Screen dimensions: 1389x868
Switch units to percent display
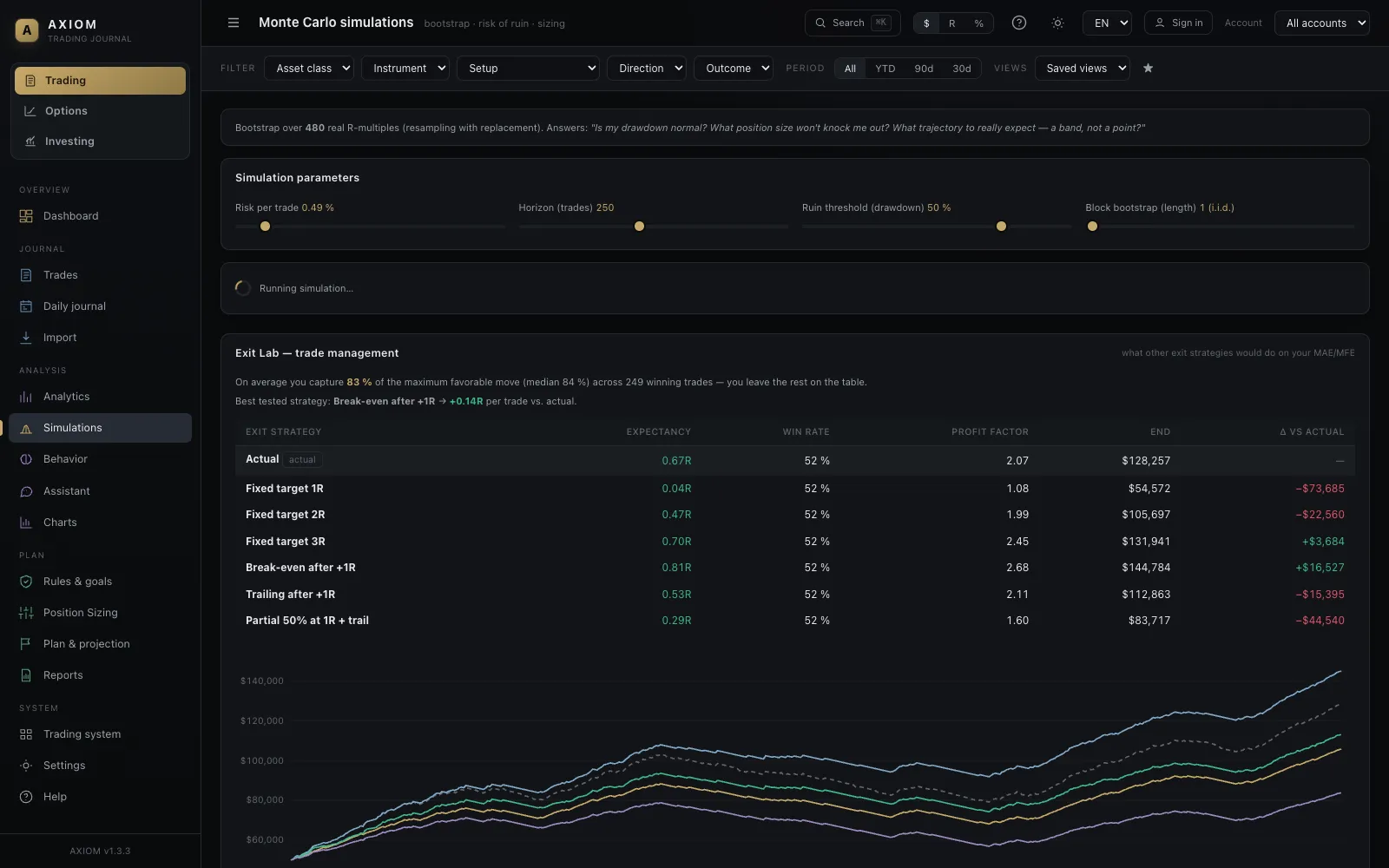pos(978,23)
